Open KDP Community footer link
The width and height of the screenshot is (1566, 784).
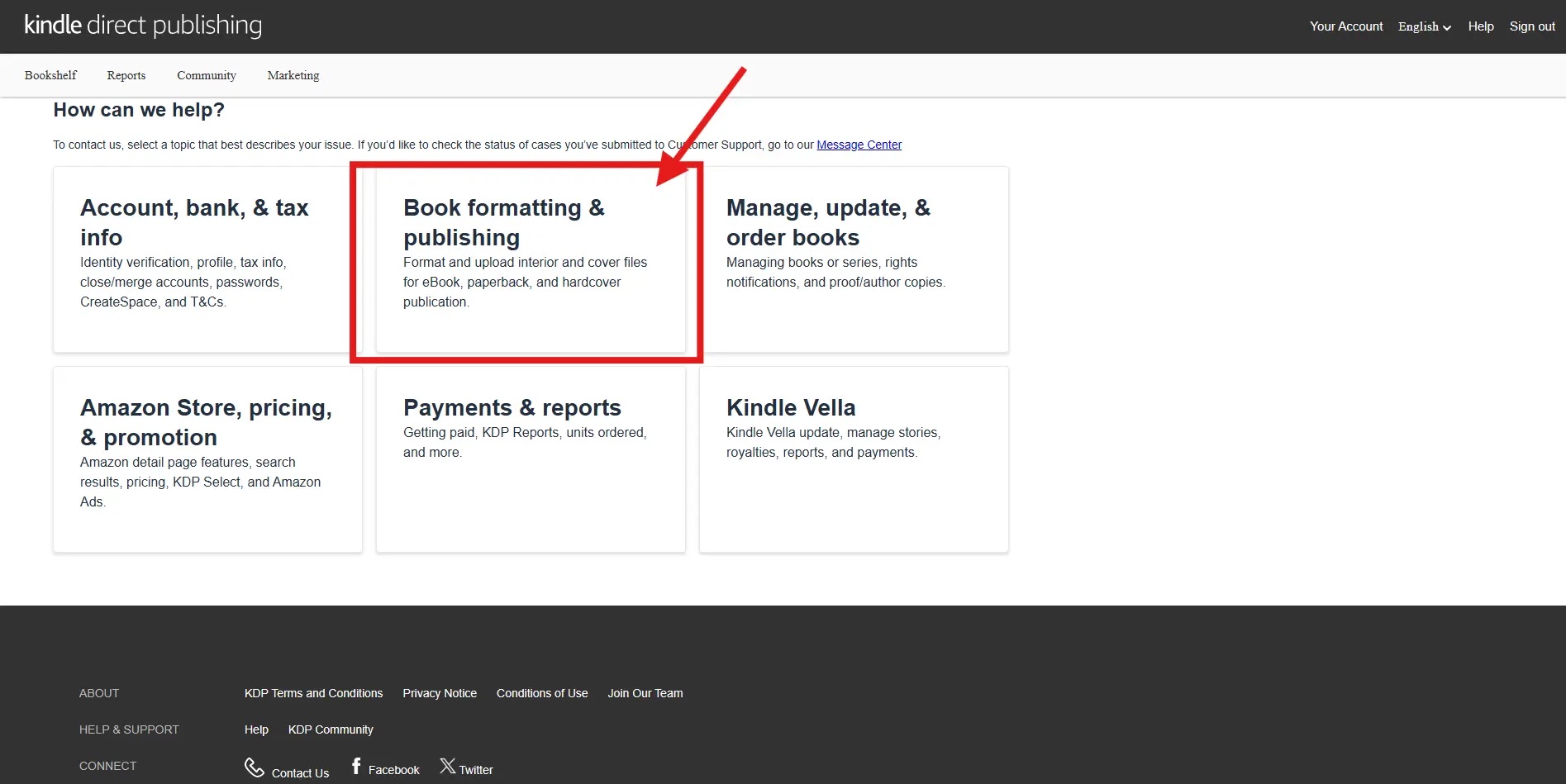coord(331,729)
